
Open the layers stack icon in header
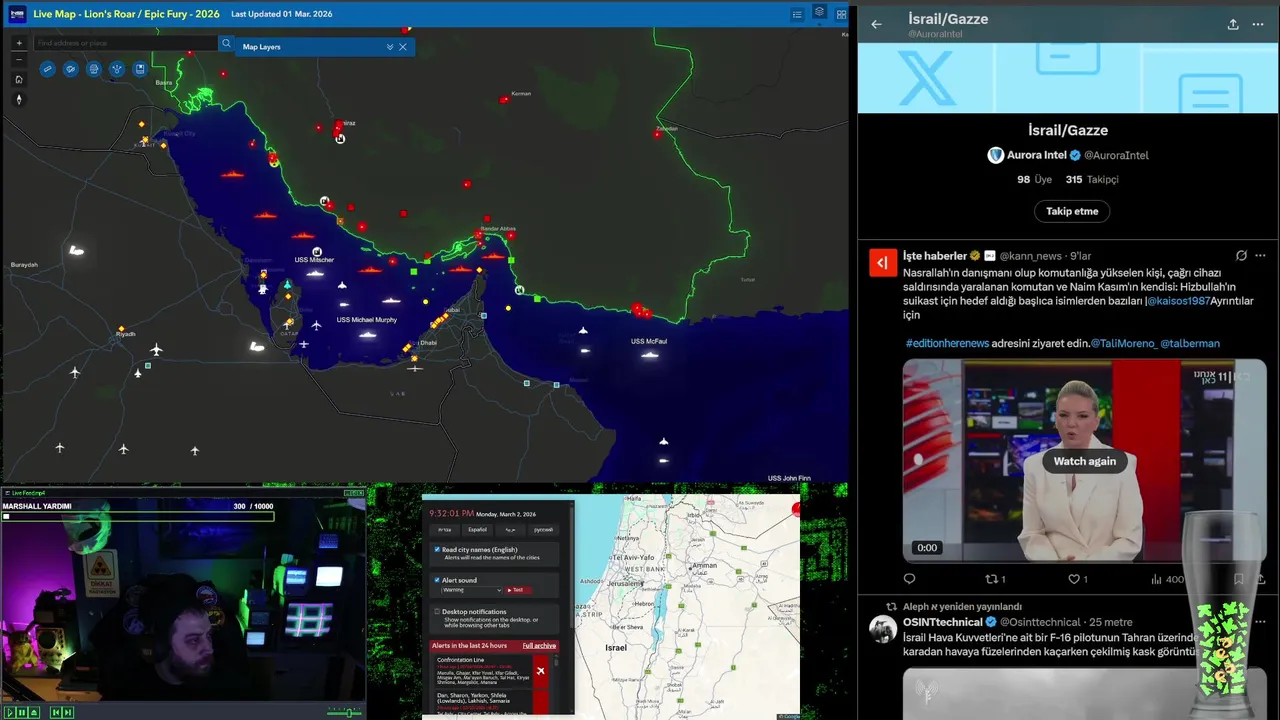(x=819, y=13)
